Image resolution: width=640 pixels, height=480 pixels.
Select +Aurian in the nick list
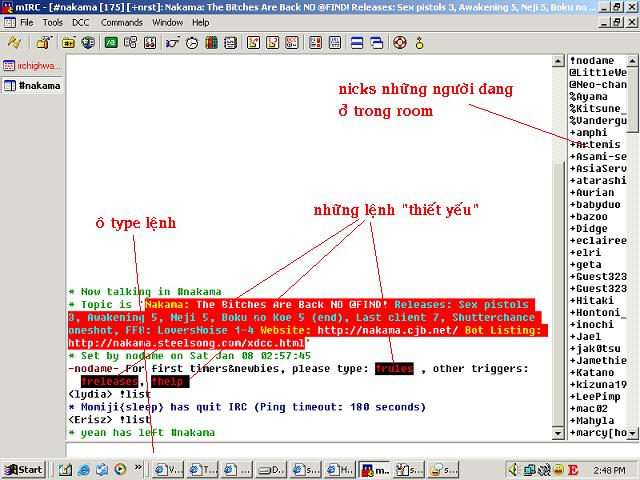592,193
